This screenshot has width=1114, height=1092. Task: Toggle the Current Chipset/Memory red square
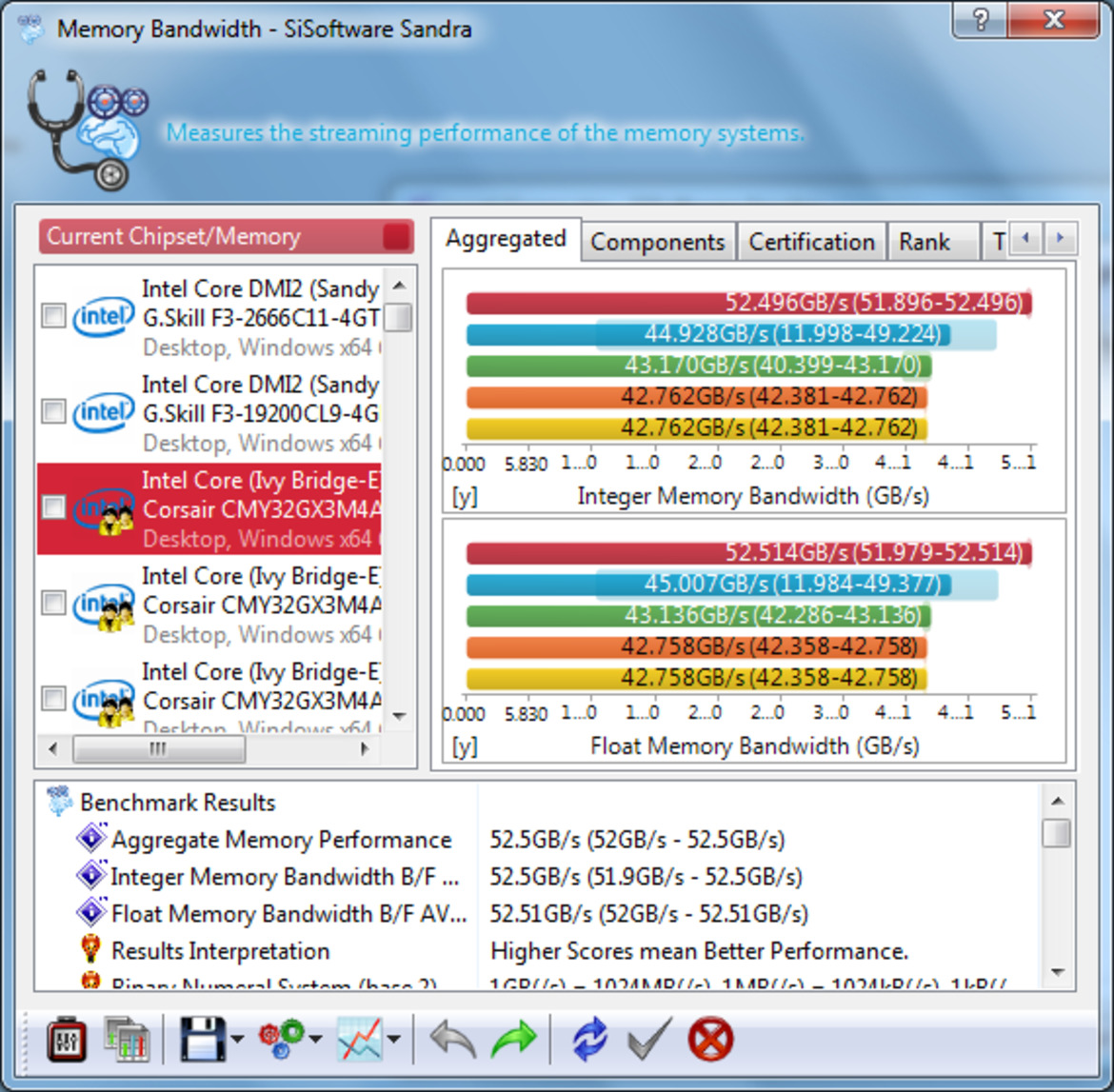[x=397, y=237]
